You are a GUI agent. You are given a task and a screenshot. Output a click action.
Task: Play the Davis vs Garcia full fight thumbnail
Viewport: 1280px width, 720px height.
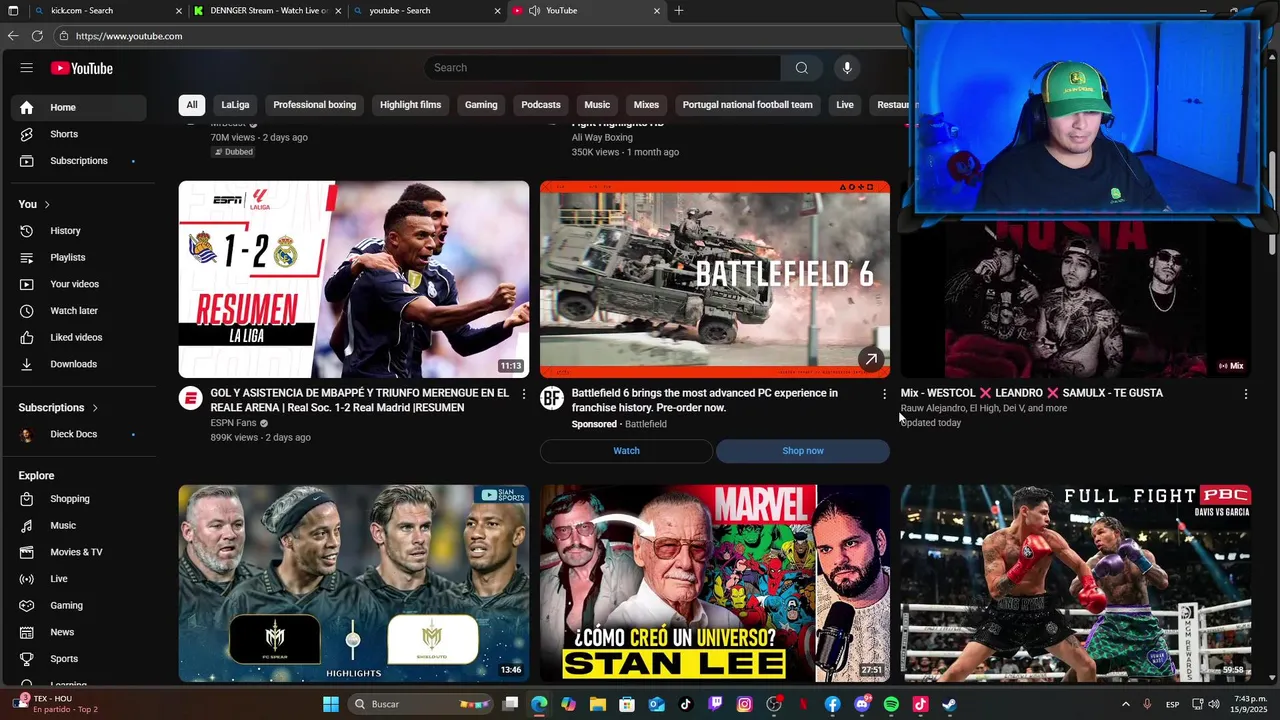coord(1076,583)
